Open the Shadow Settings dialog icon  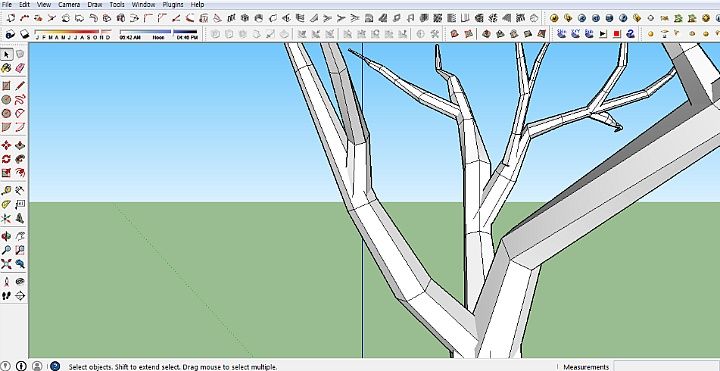(x=11, y=34)
